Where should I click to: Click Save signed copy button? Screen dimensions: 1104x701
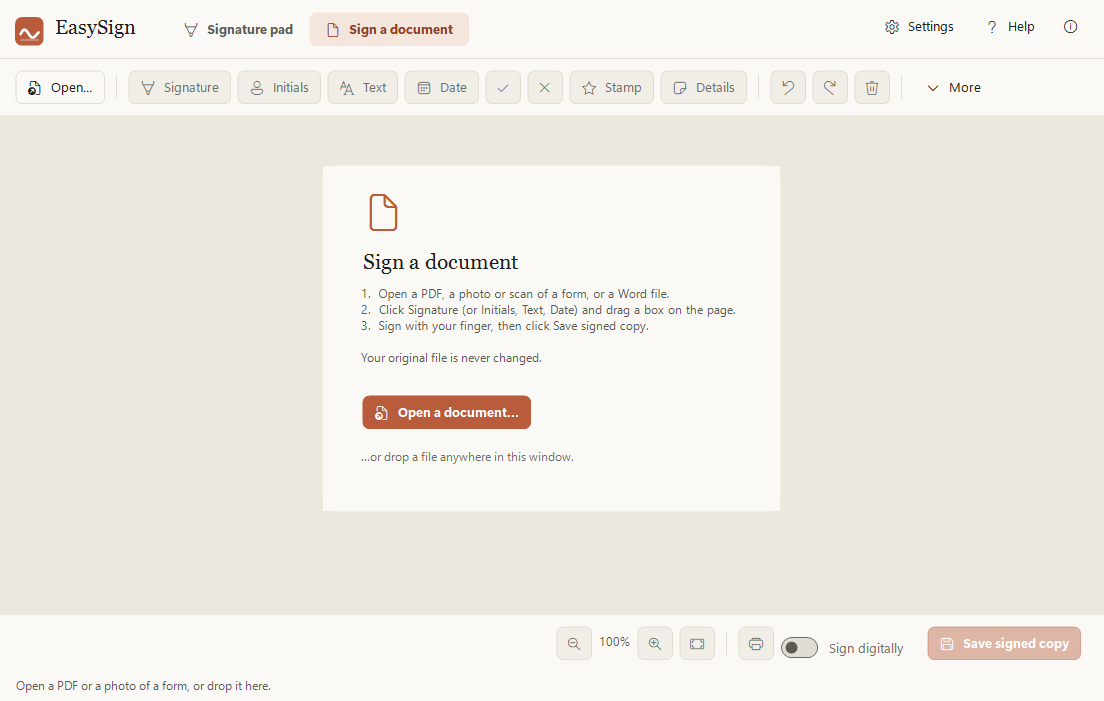pyautogui.click(x=1004, y=643)
